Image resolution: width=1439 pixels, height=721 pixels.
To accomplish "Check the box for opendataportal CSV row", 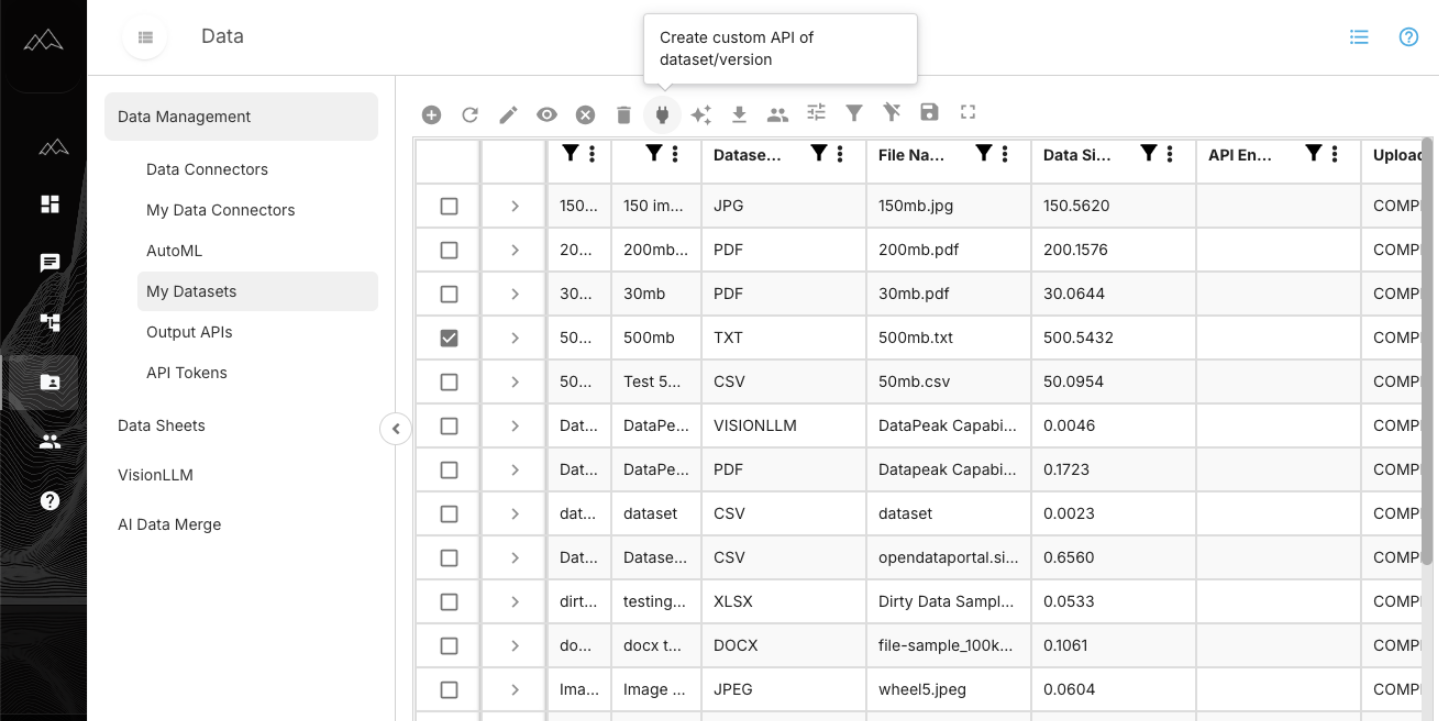I will 449,557.
